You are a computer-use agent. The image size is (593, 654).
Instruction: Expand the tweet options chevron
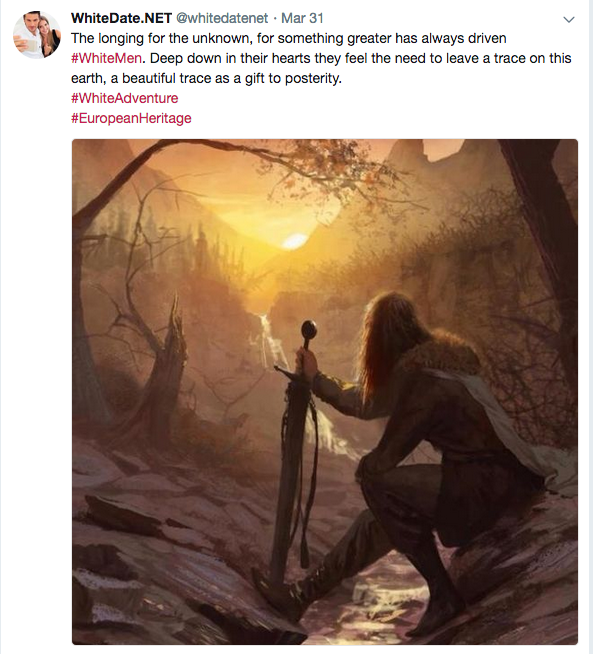pos(569,19)
